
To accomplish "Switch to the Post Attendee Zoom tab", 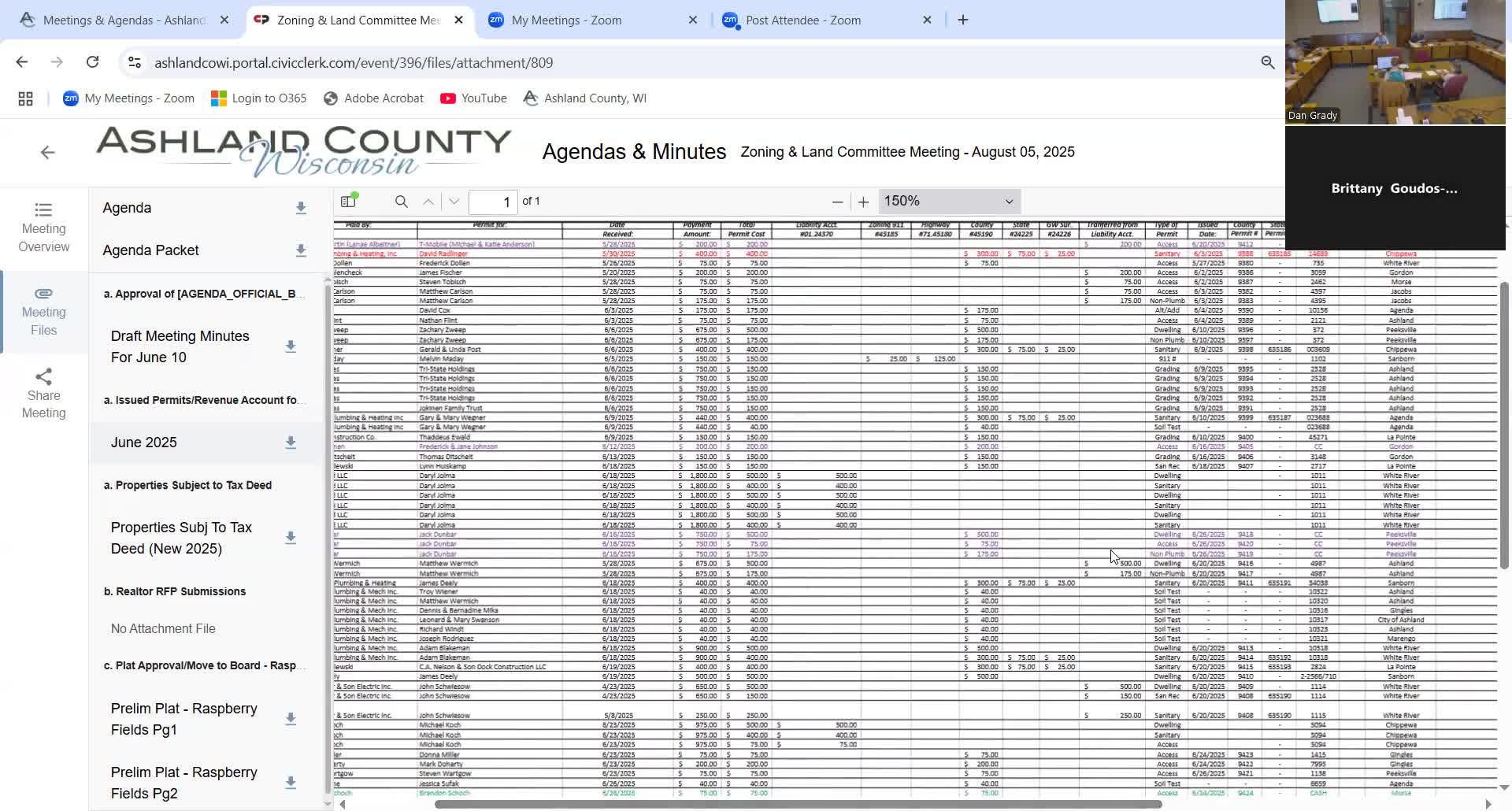I will [803, 20].
